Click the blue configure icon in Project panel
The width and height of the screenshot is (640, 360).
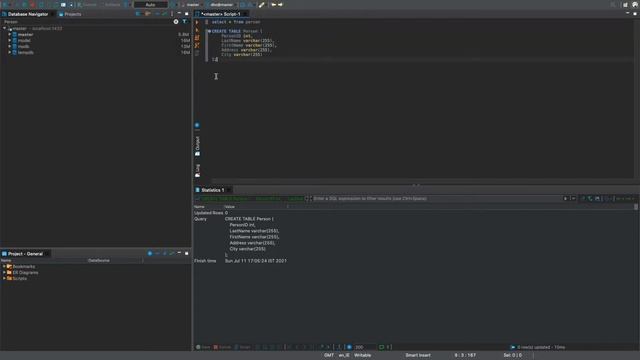coord(150,253)
